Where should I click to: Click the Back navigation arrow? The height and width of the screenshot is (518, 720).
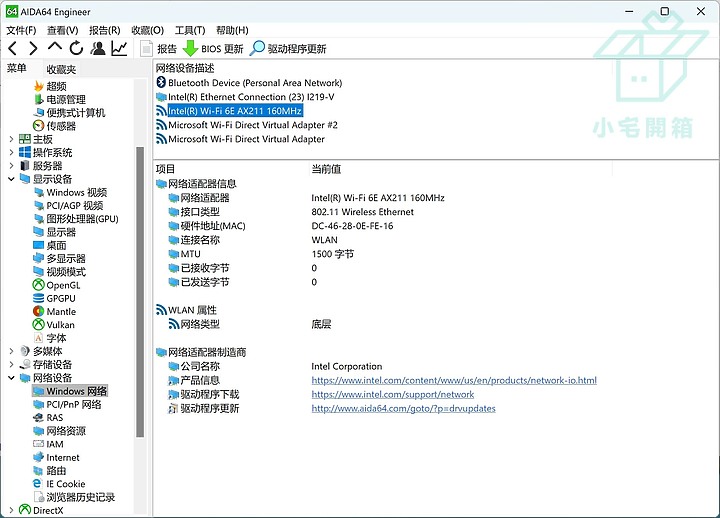click(13, 48)
